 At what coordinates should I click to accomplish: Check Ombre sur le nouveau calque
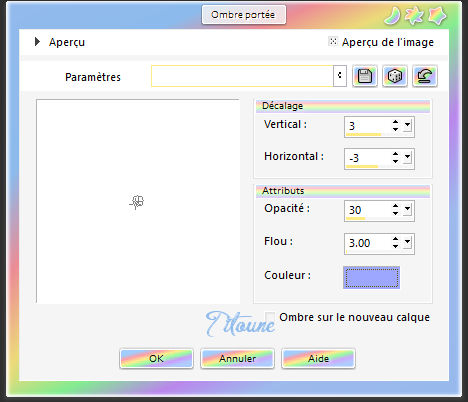coord(270,317)
